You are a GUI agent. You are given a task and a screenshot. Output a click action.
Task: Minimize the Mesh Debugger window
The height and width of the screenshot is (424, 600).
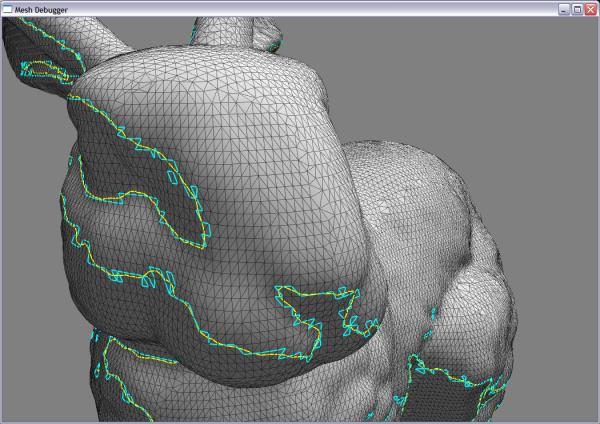click(x=564, y=10)
